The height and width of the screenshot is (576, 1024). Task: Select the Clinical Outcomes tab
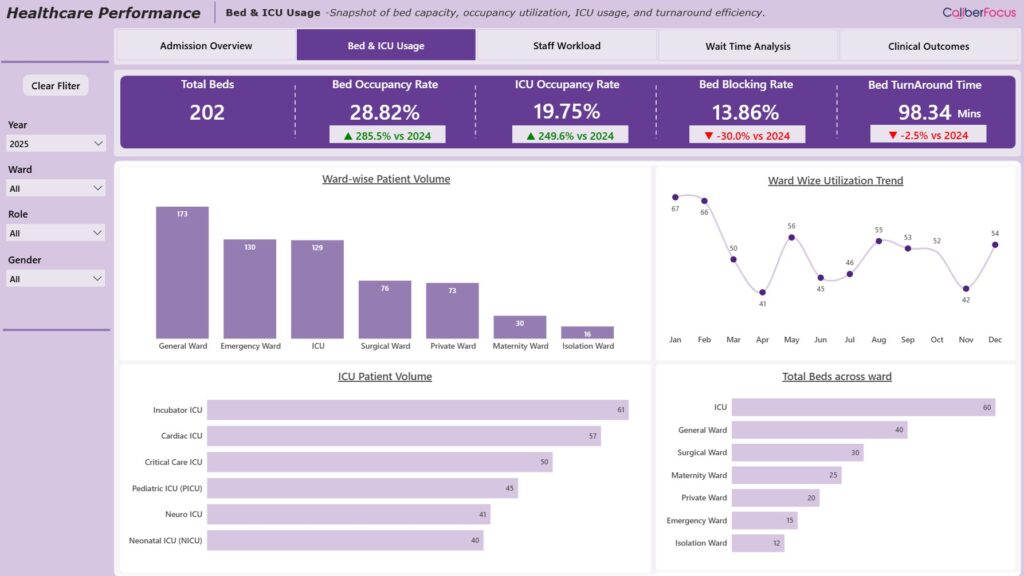928,46
